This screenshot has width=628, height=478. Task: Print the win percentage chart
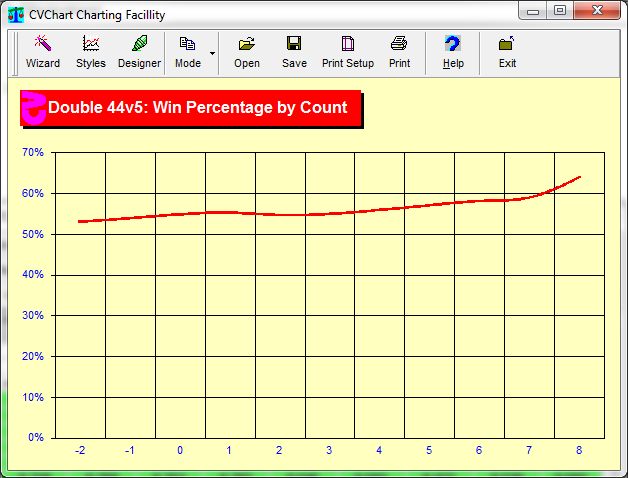click(x=399, y=52)
